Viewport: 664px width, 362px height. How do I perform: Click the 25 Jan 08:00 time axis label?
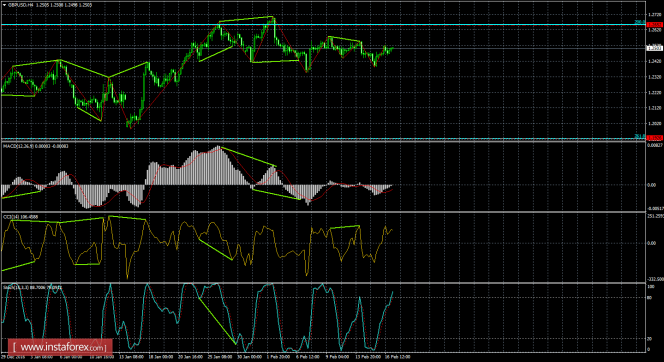tap(221, 357)
